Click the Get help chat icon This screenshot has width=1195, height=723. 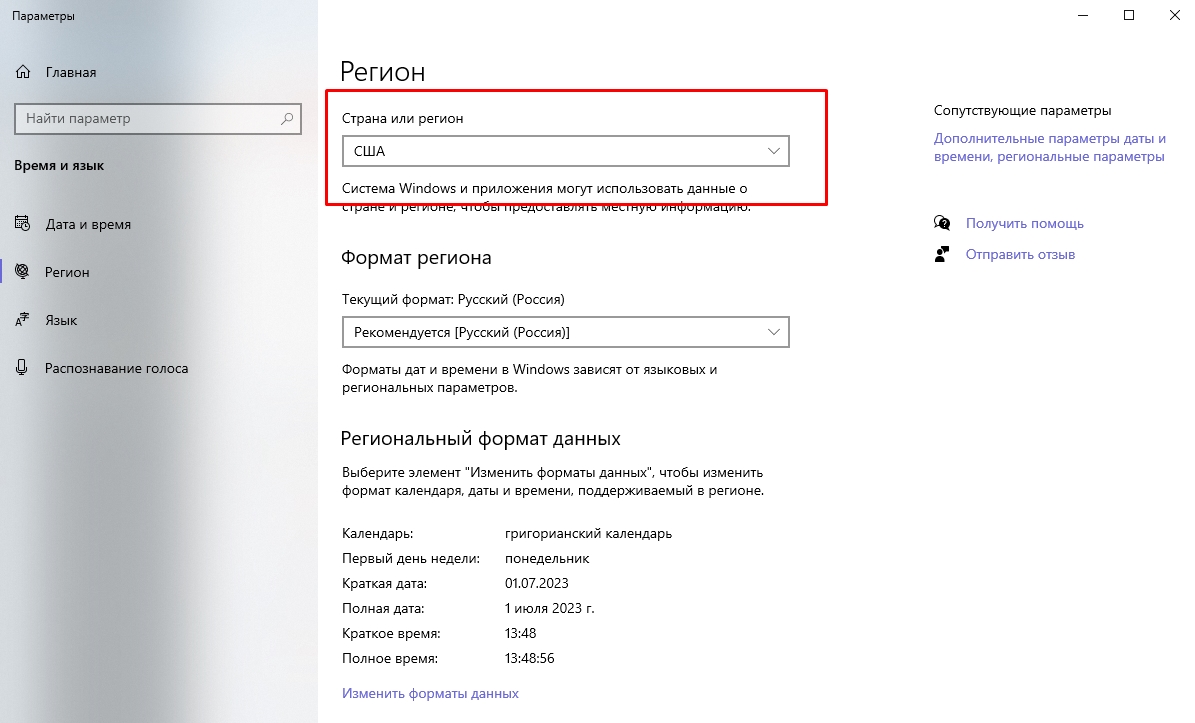coord(941,223)
